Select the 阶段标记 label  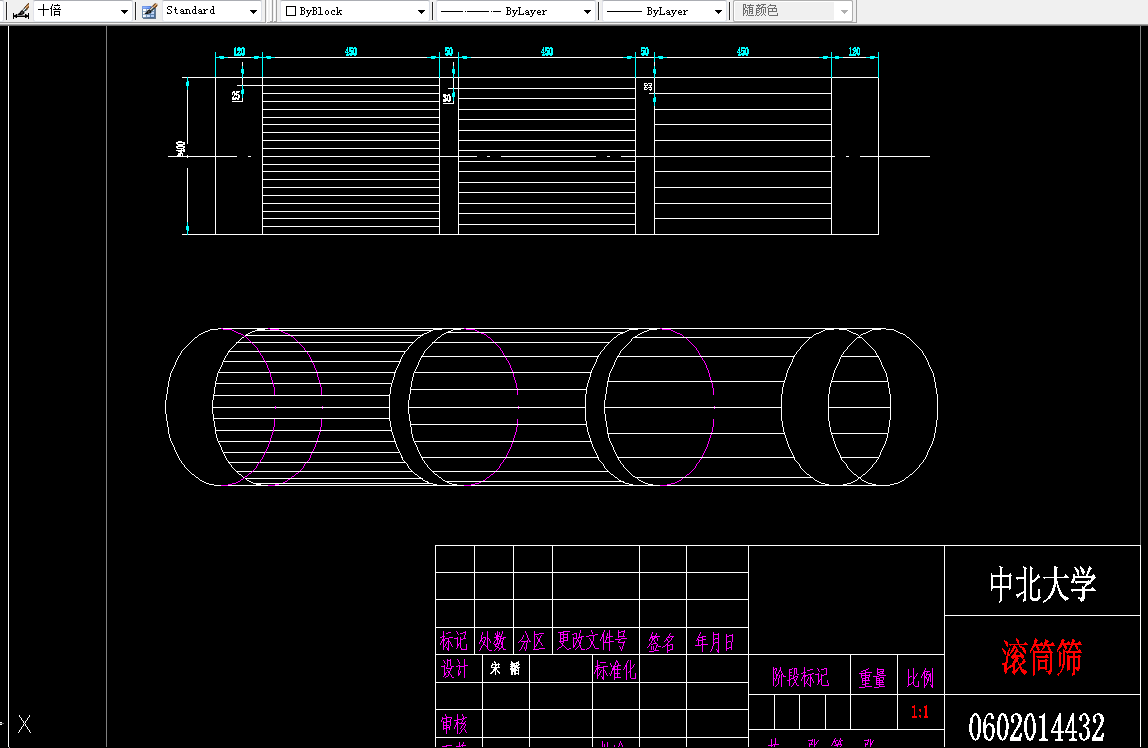(x=800, y=677)
